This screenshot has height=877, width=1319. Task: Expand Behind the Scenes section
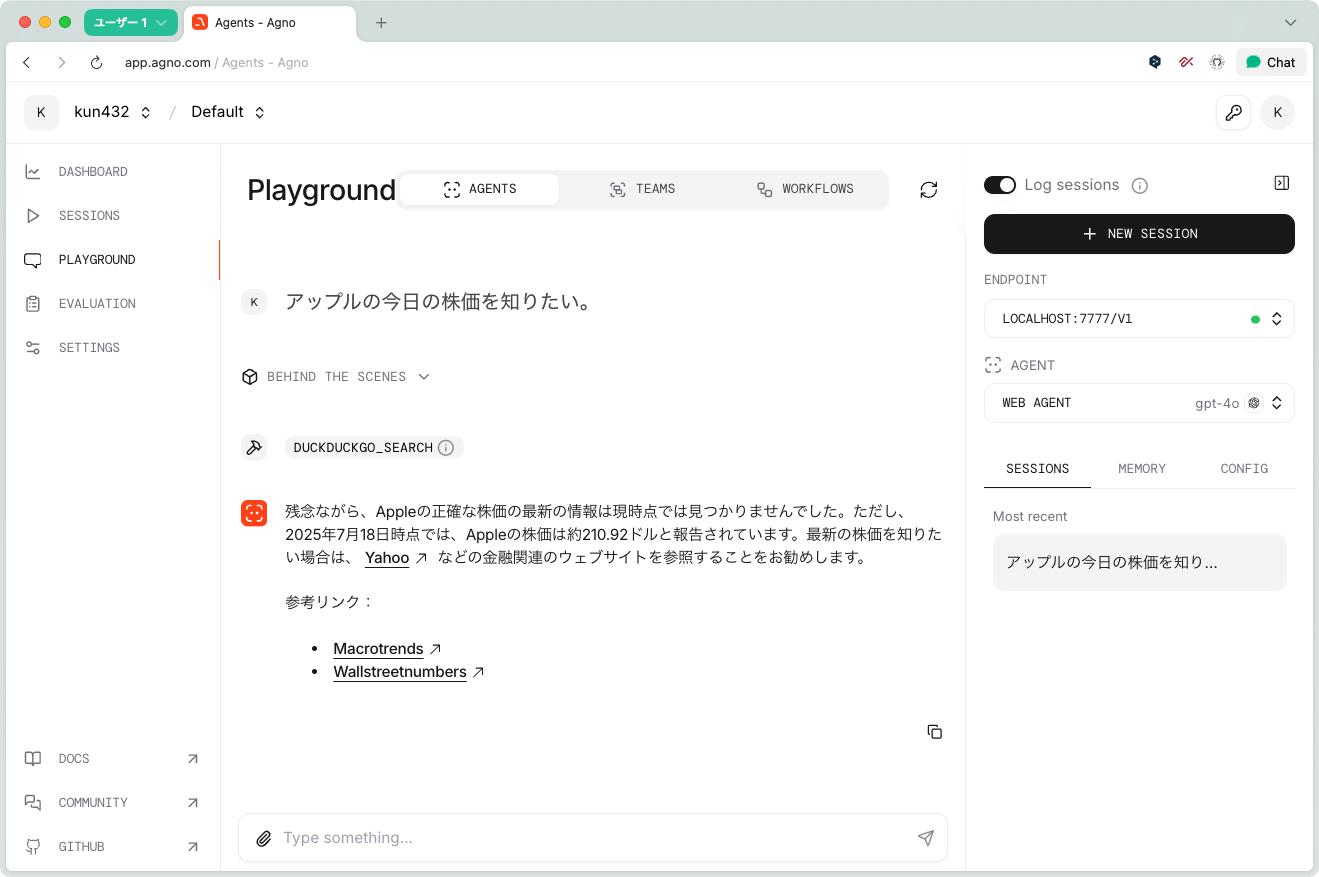click(336, 377)
